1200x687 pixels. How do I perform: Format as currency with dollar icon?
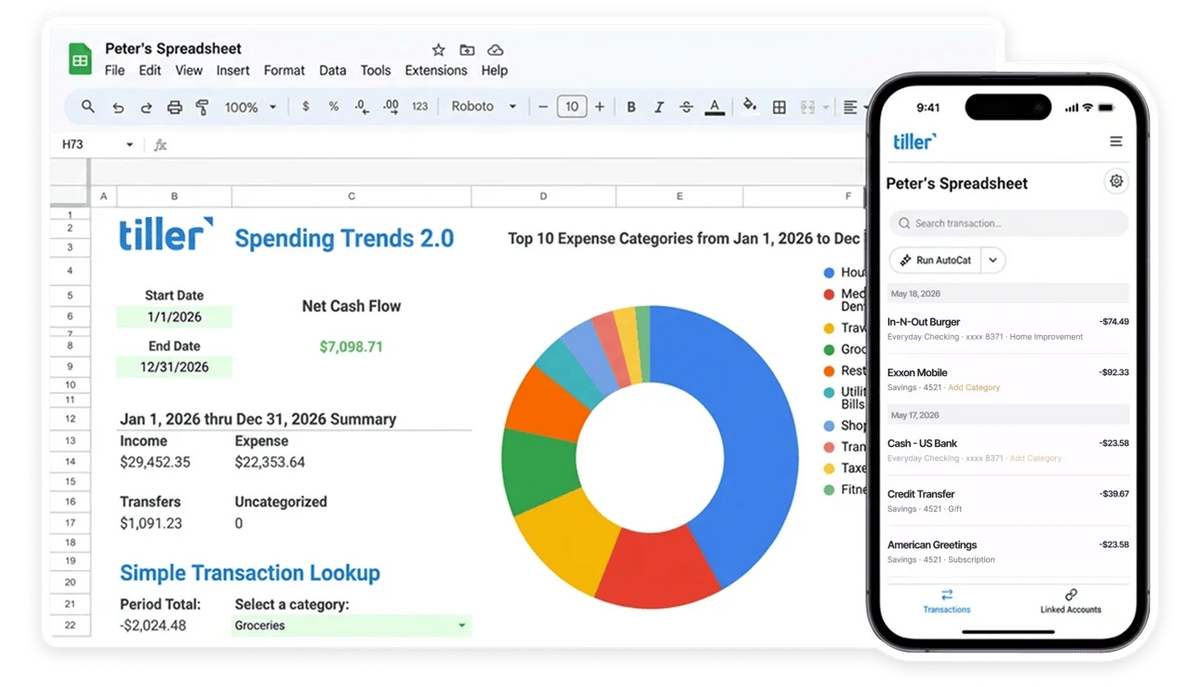click(x=305, y=106)
